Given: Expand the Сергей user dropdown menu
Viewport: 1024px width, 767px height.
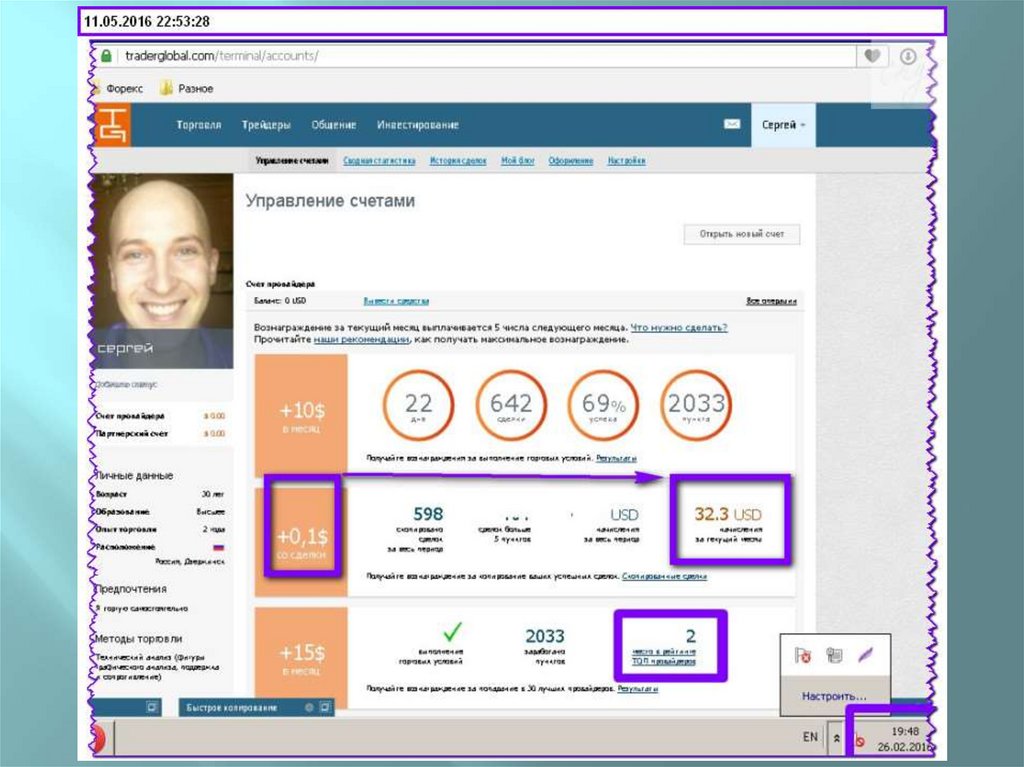Looking at the screenshot, I should coord(784,125).
